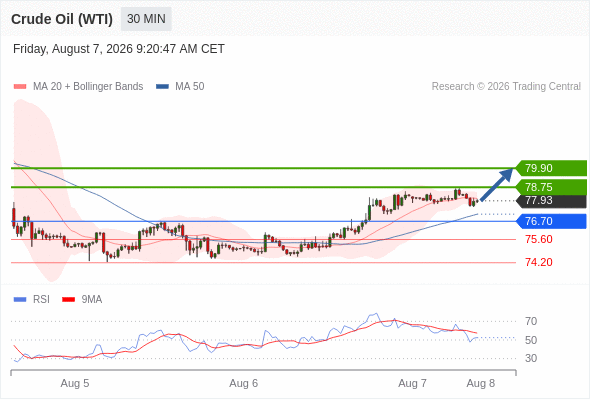Image resolution: width=590 pixels, height=400 pixels.
Task: Click the RSI 70 level label
Action: click(x=531, y=321)
